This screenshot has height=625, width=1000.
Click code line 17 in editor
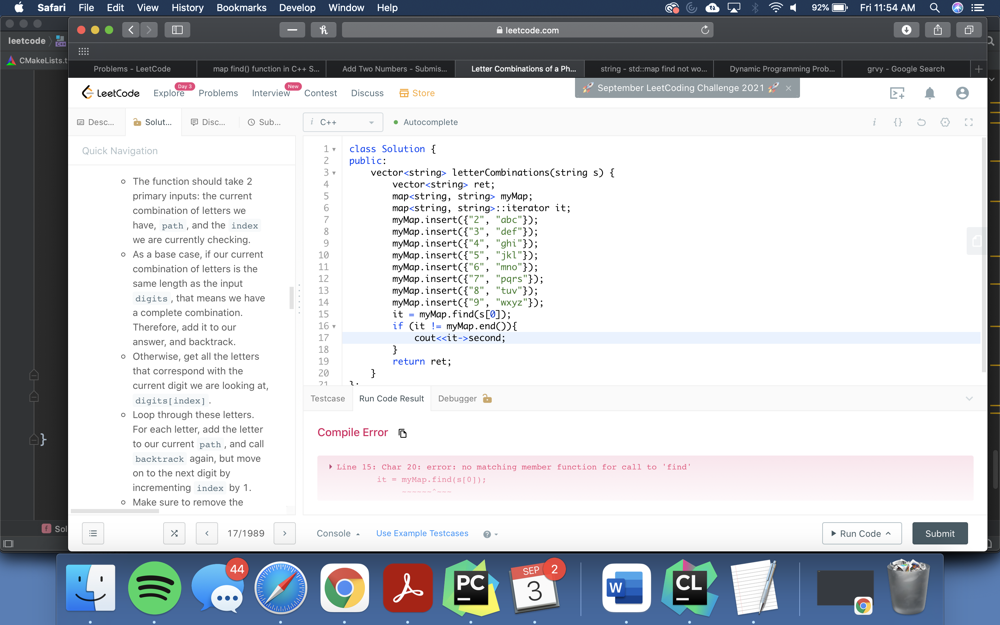pos(661,338)
